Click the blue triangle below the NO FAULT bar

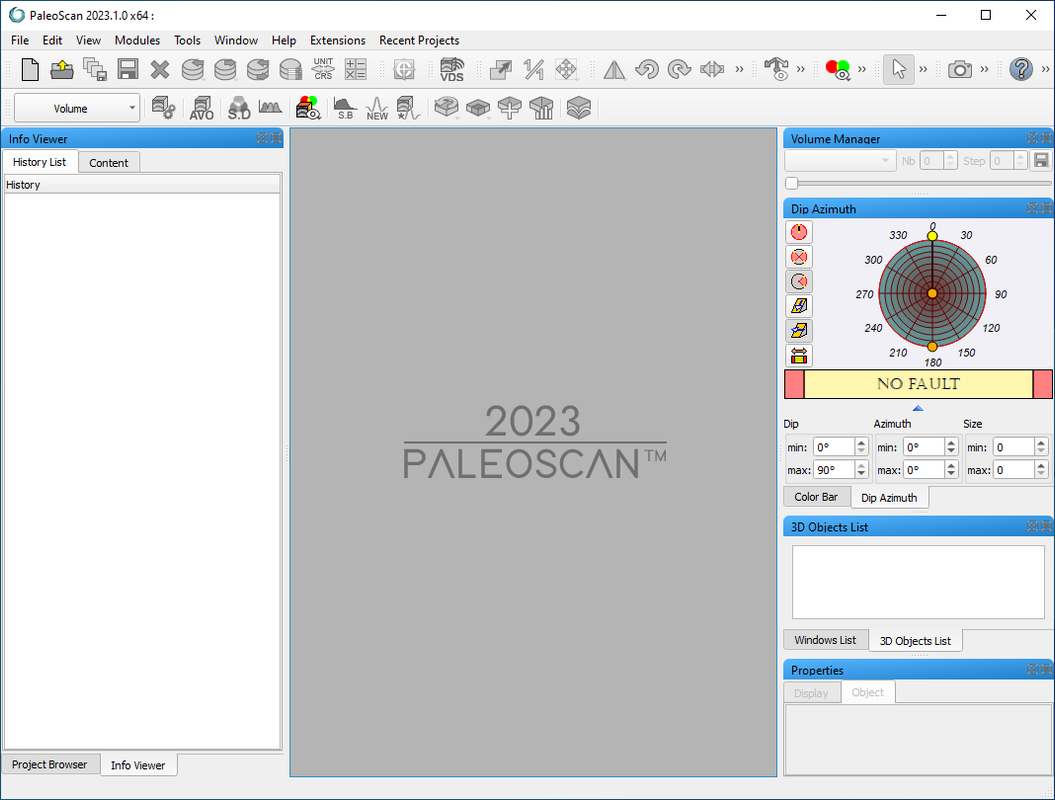(x=918, y=408)
